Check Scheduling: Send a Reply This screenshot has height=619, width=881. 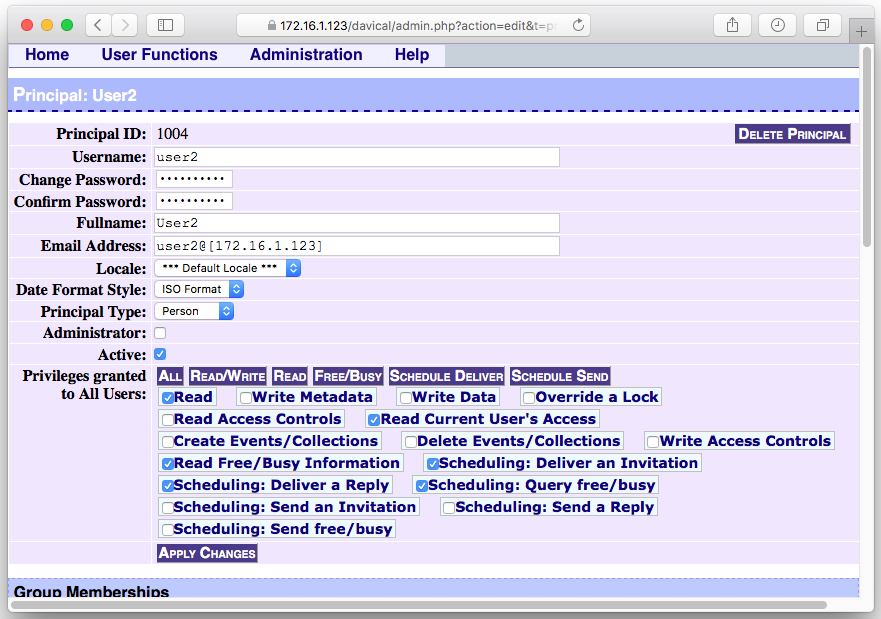(x=449, y=508)
